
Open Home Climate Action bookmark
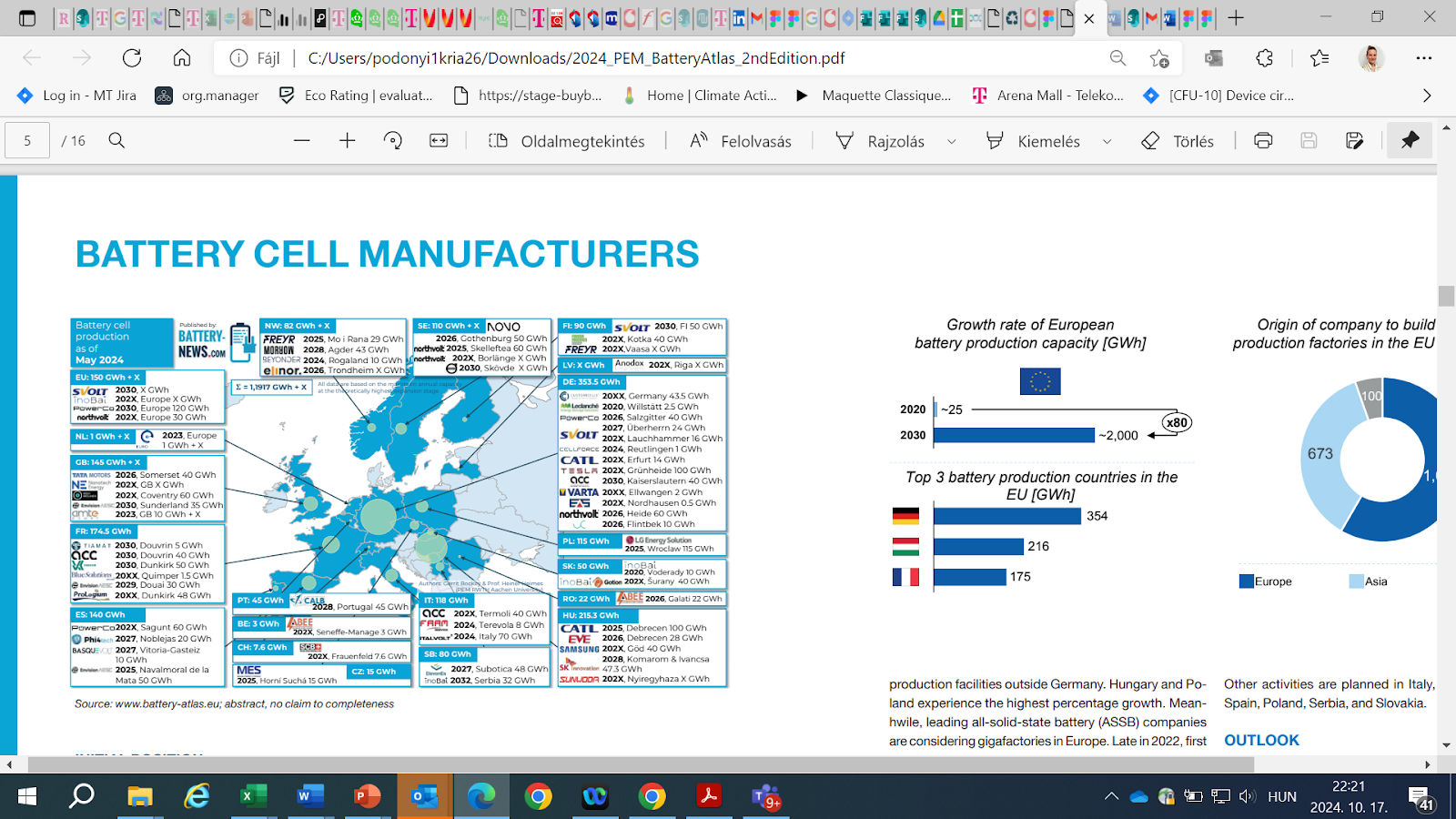(x=699, y=96)
